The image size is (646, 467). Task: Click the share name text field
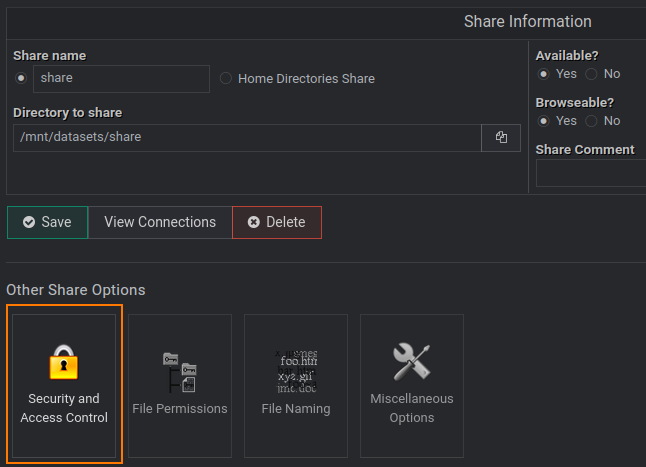[x=121, y=78]
